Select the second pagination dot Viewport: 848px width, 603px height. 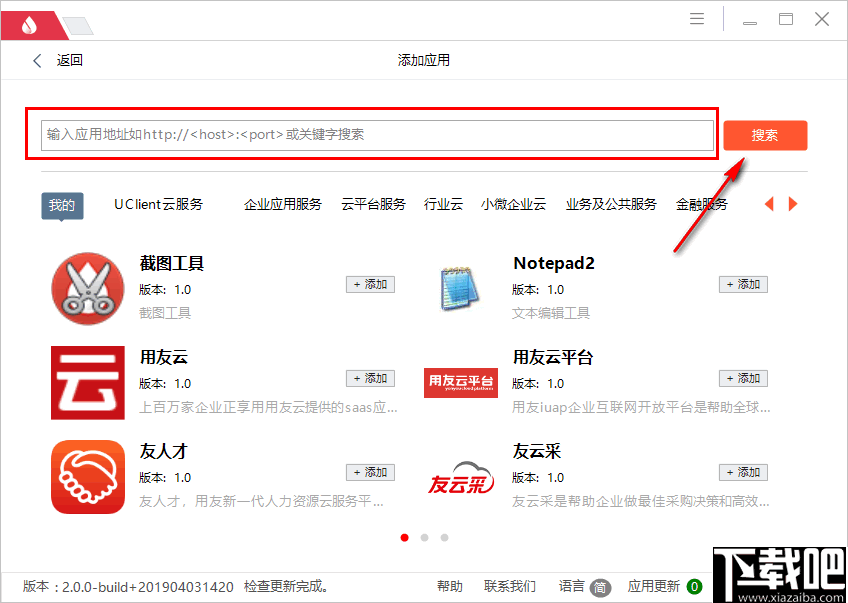pos(424,537)
